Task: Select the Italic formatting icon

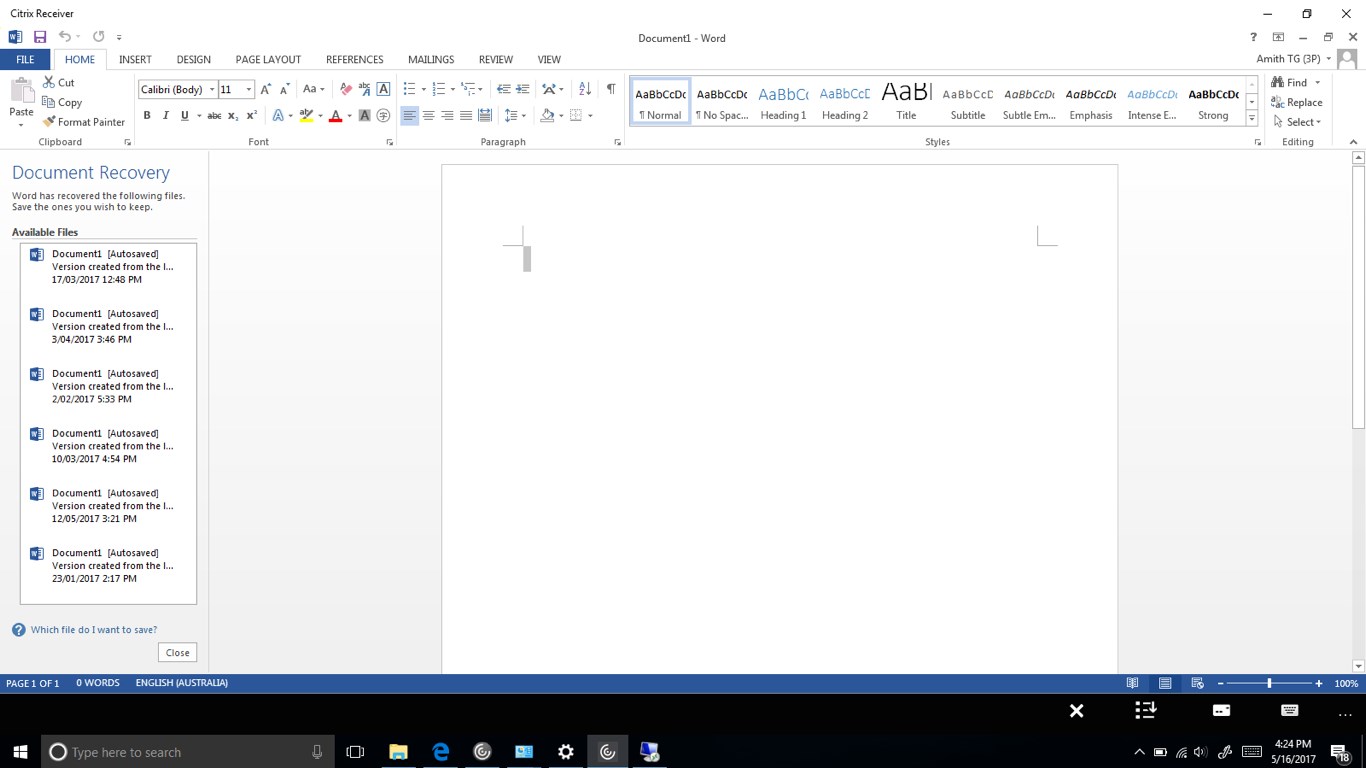Action: point(163,115)
